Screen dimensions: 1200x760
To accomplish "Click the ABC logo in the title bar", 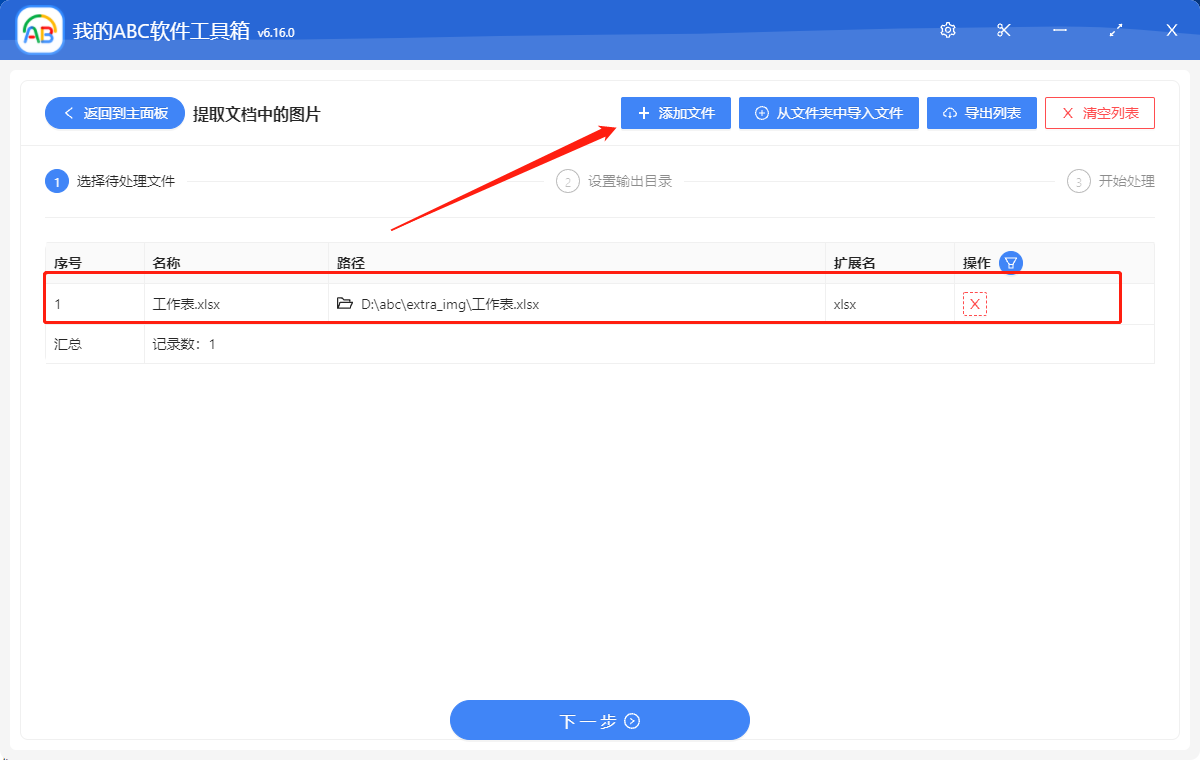I will point(38,29).
